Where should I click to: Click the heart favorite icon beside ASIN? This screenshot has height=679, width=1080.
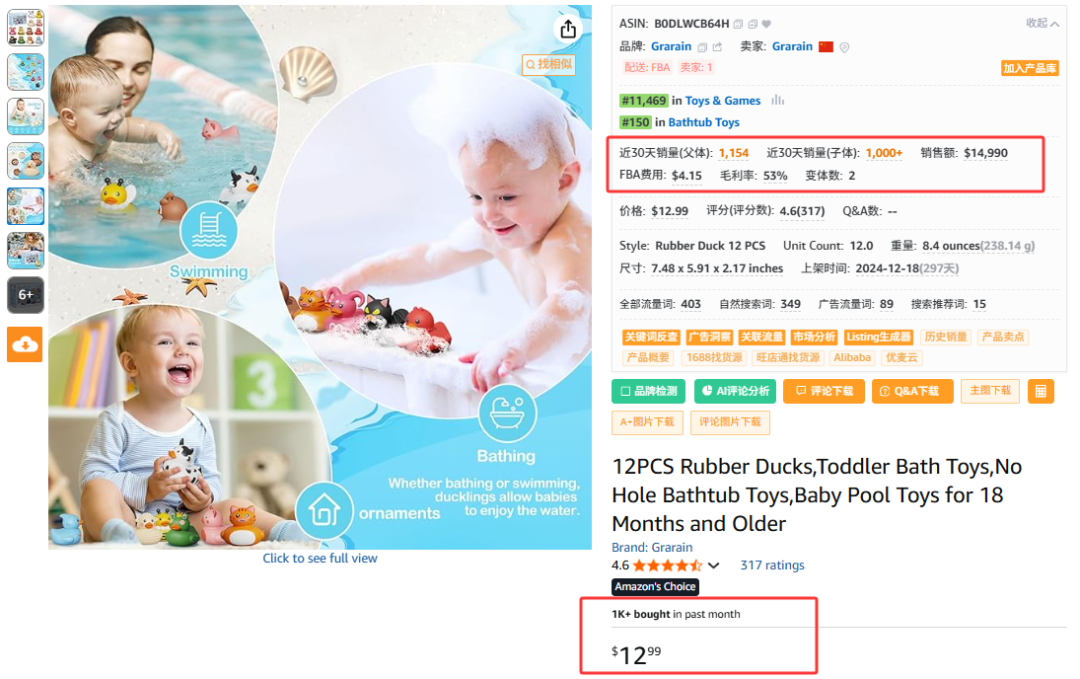coord(767,24)
